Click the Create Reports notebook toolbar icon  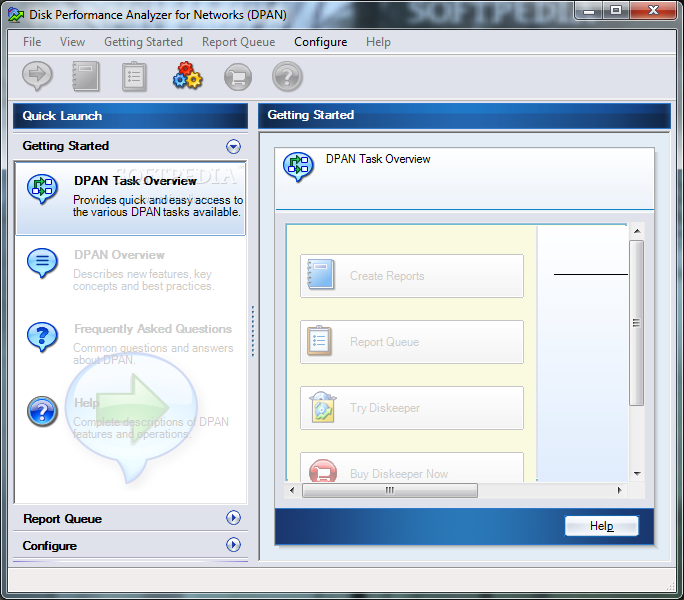(86, 76)
